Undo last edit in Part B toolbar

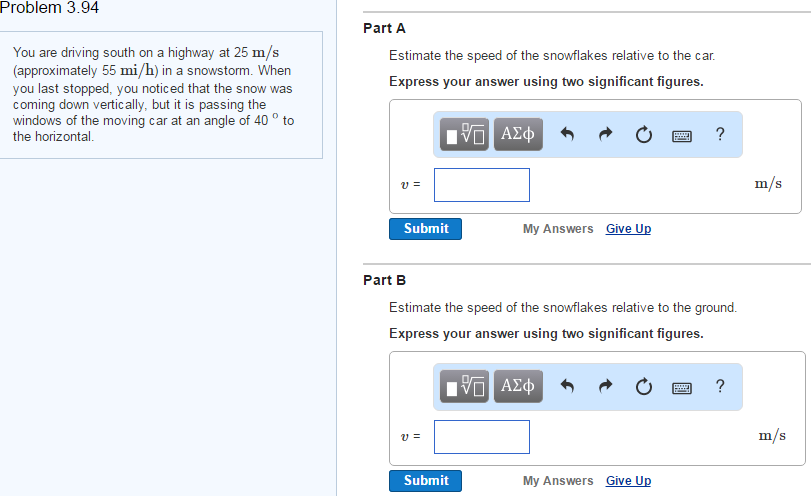coord(567,386)
